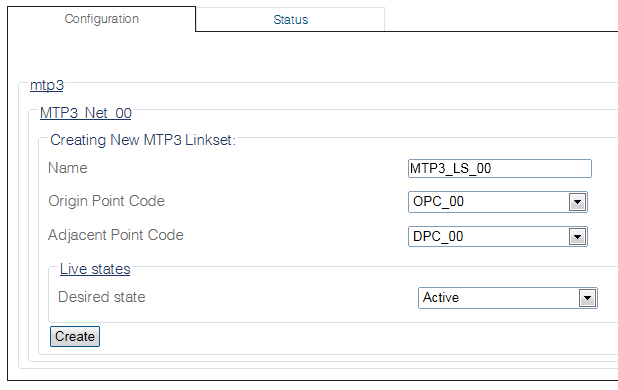Select the OPC_00 value text

[438, 202]
